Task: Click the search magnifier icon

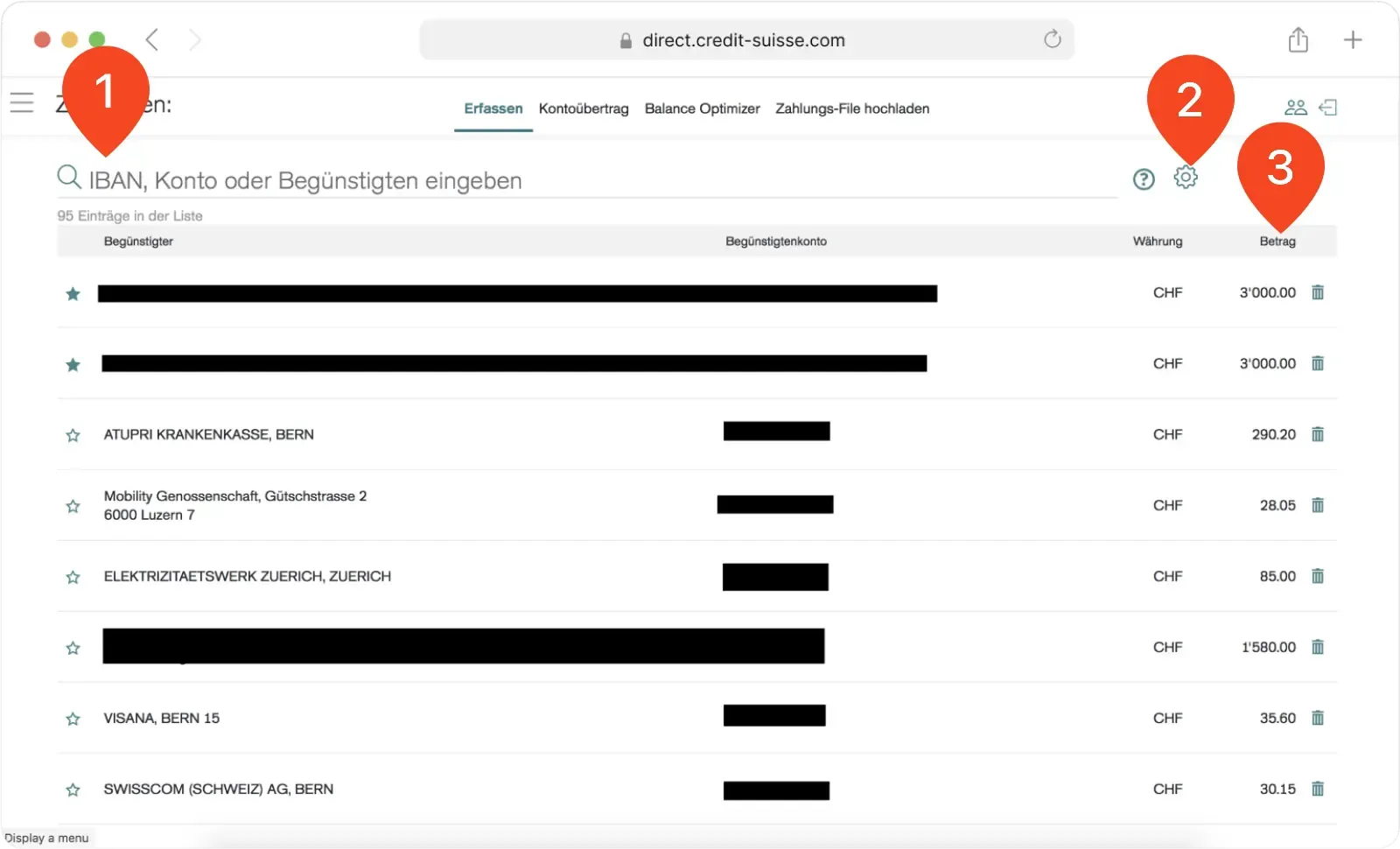Action: [69, 177]
